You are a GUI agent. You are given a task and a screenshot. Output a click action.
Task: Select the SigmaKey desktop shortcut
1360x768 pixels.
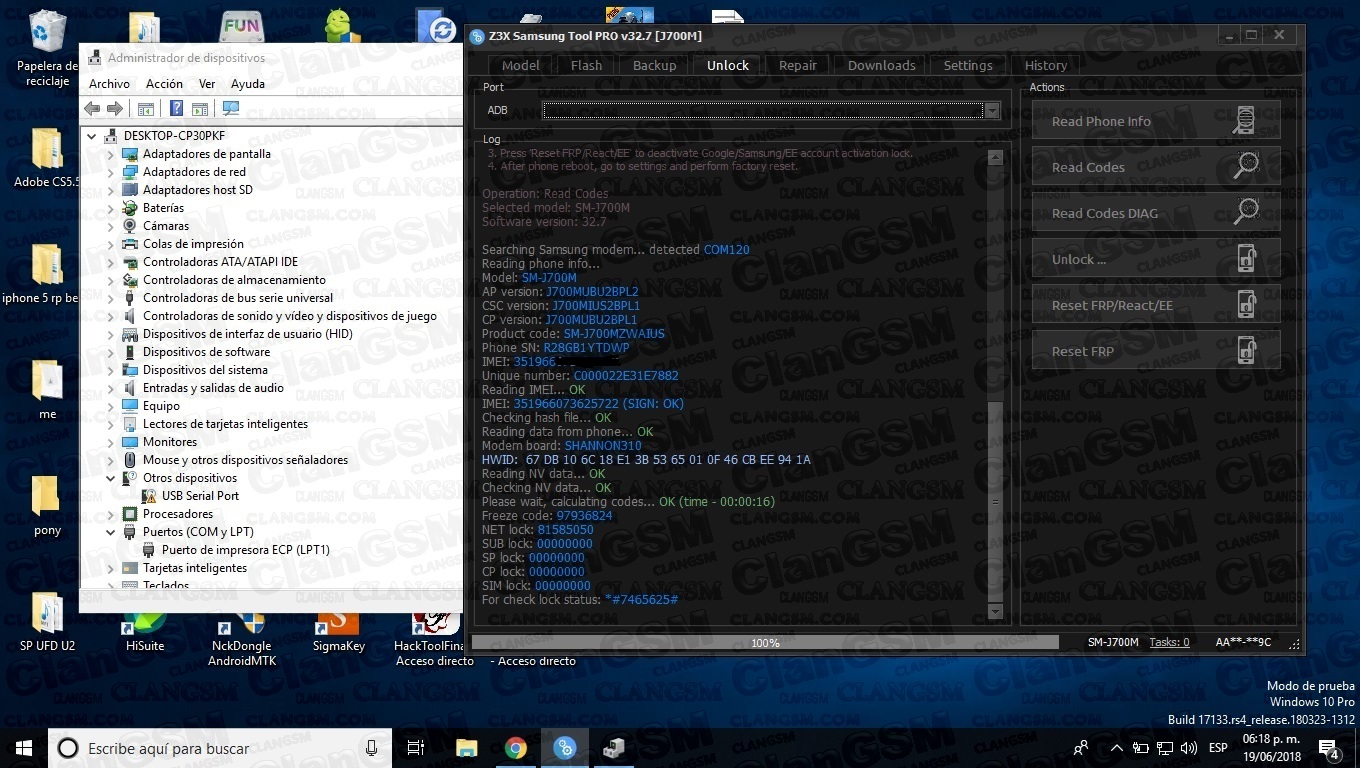[338, 632]
